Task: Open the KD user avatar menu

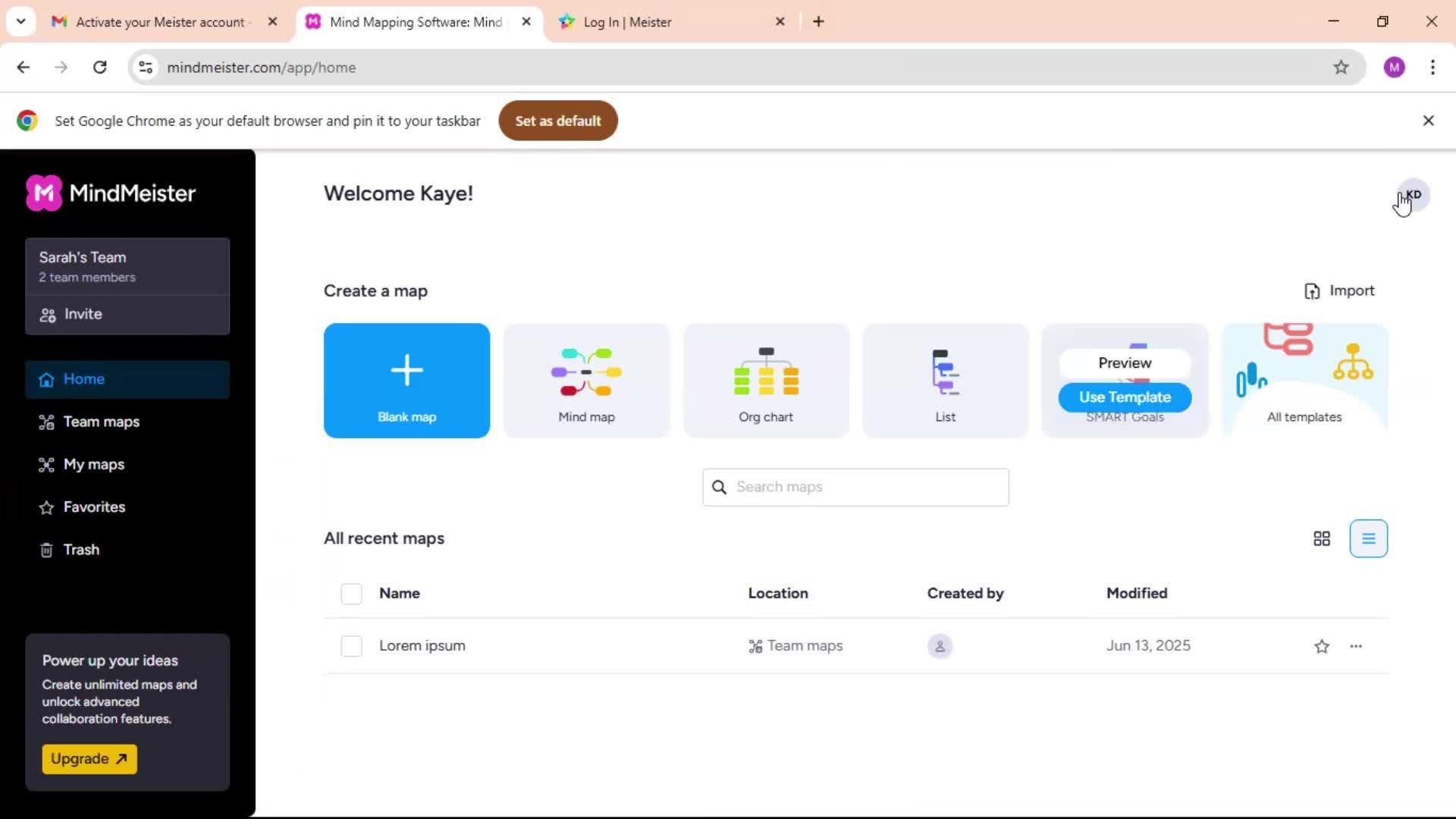Action: tap(1413, 195)
